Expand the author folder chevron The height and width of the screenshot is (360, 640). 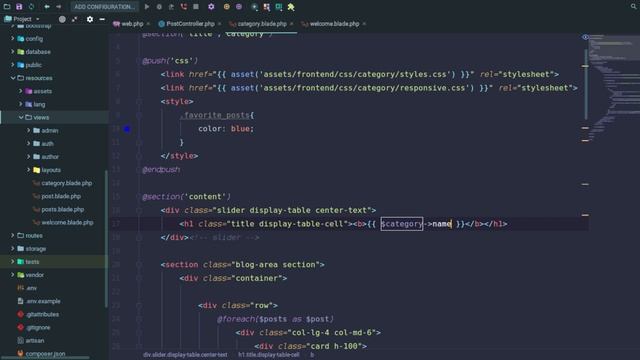[x=29, y=156]
